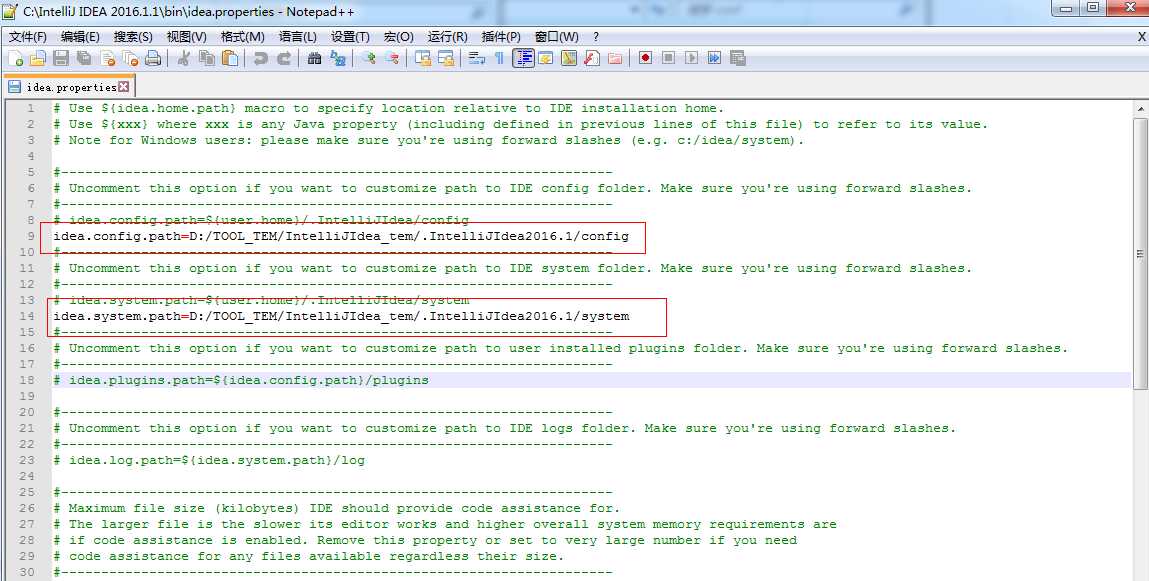Click the line 9 idea.config.path text
Viewport: 1149px width, 581px height.
[x=341, y=237]
